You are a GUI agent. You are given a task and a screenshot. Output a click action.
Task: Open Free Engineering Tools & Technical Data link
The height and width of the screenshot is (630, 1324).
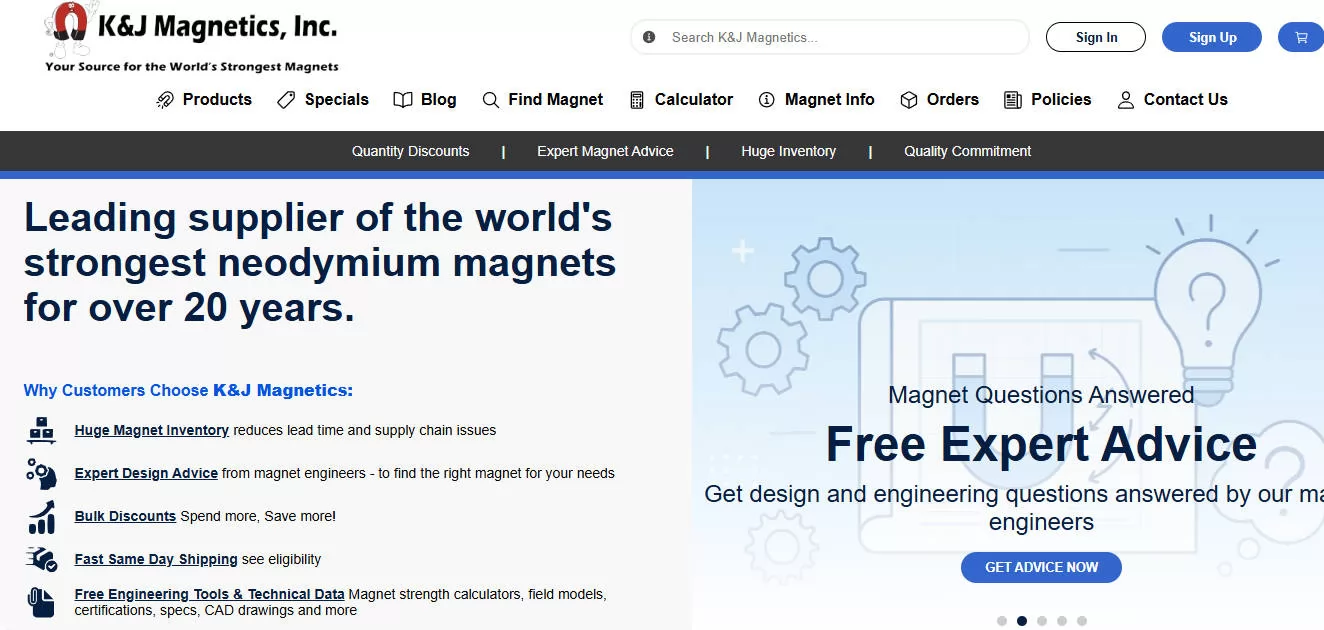(x=209, y=594)
